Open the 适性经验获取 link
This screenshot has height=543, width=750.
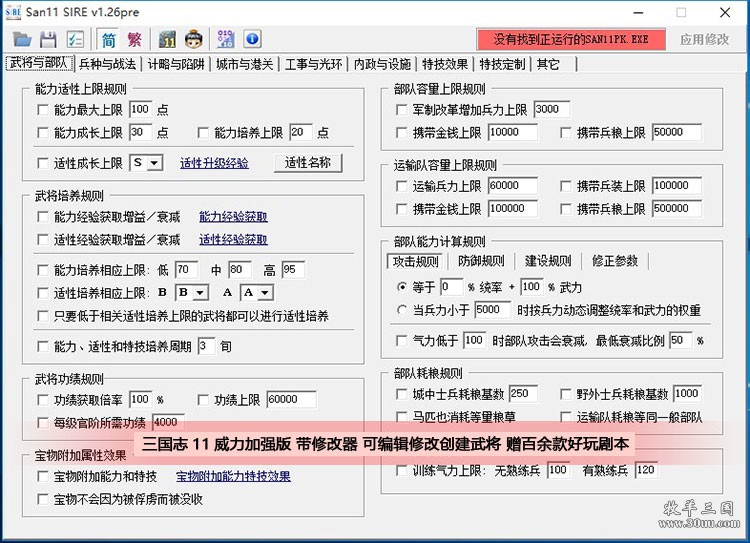pyautogui.click(x=233, y=240)
